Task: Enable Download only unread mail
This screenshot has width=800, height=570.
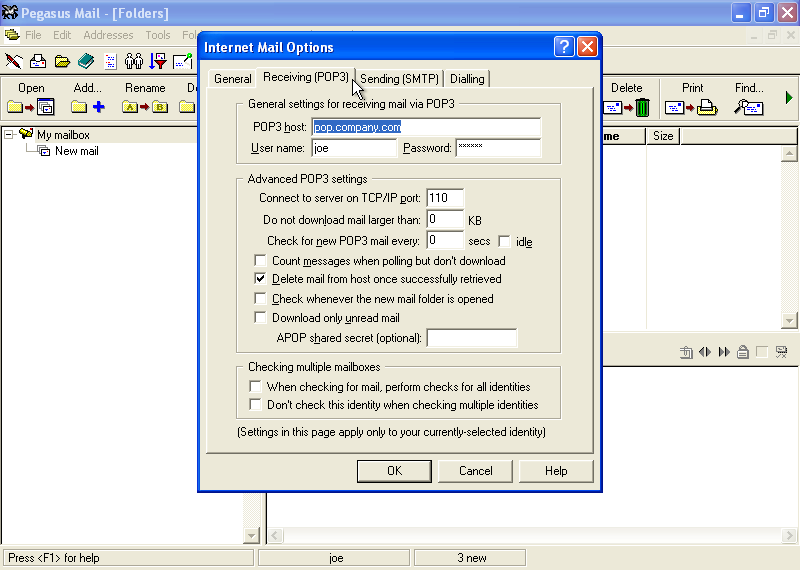Action: pyautogui.click(x=260, y=318)
